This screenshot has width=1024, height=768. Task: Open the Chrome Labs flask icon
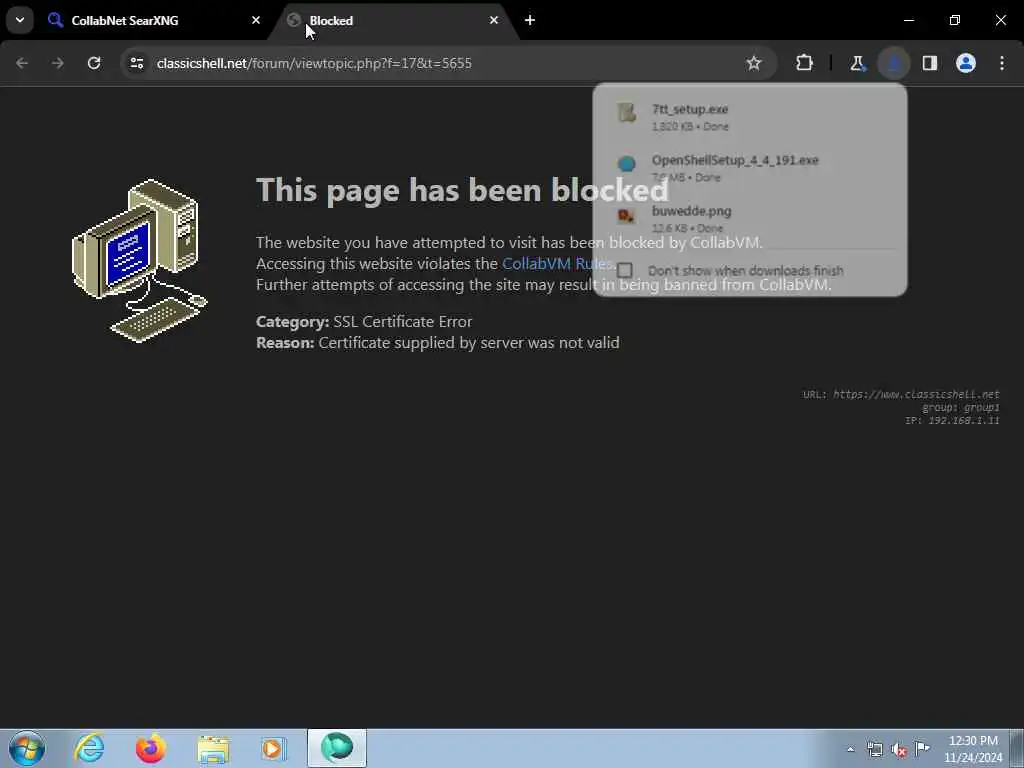tap(857, 63)
